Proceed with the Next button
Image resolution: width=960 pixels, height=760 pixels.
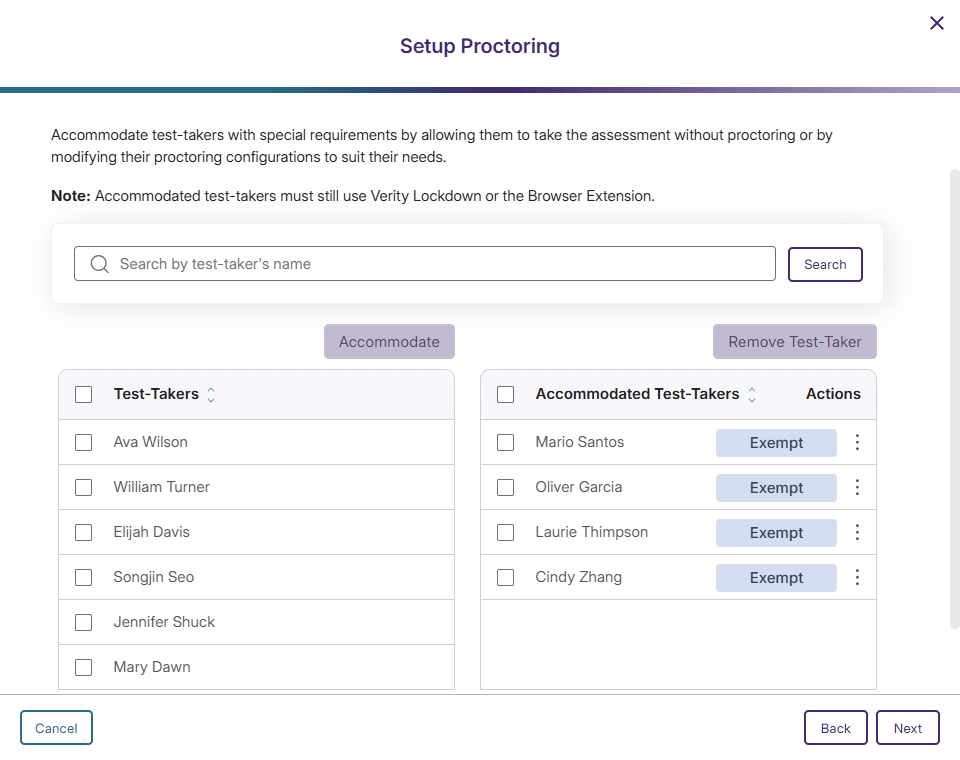[907, 728]
